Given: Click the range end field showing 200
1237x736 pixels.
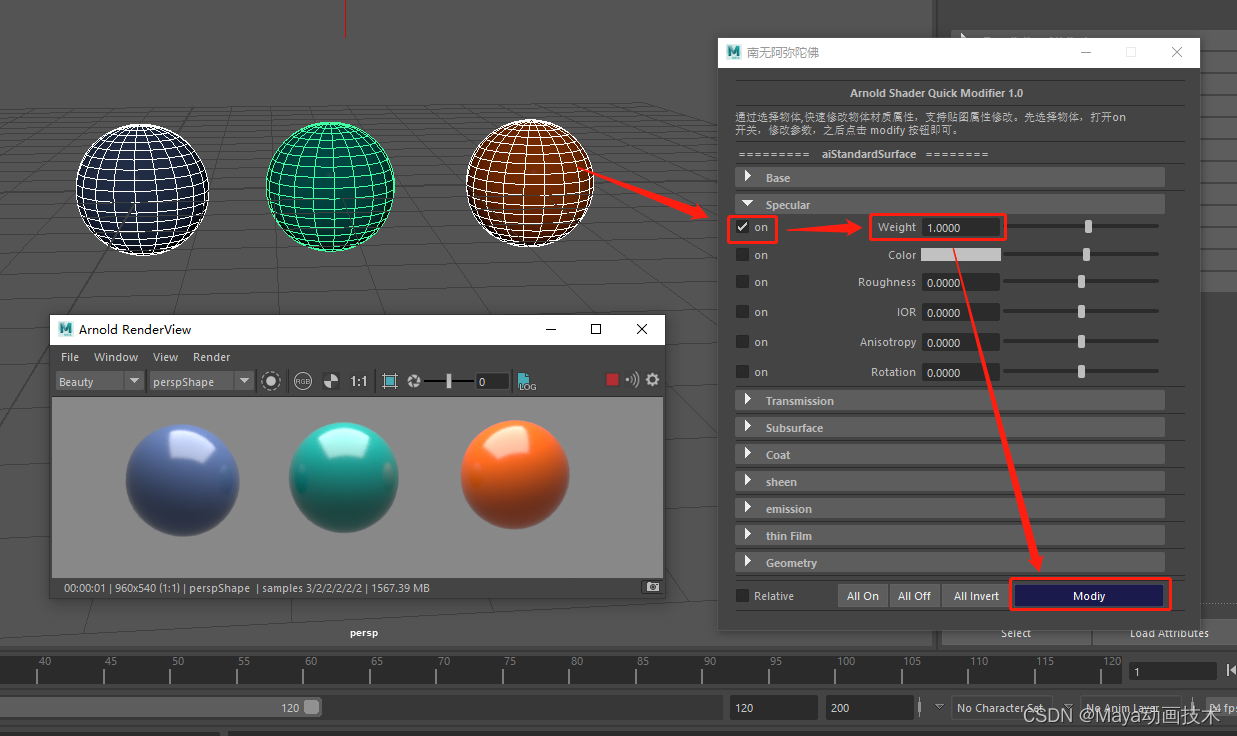Looking at the screenshot, I should [x=870, y=708].
